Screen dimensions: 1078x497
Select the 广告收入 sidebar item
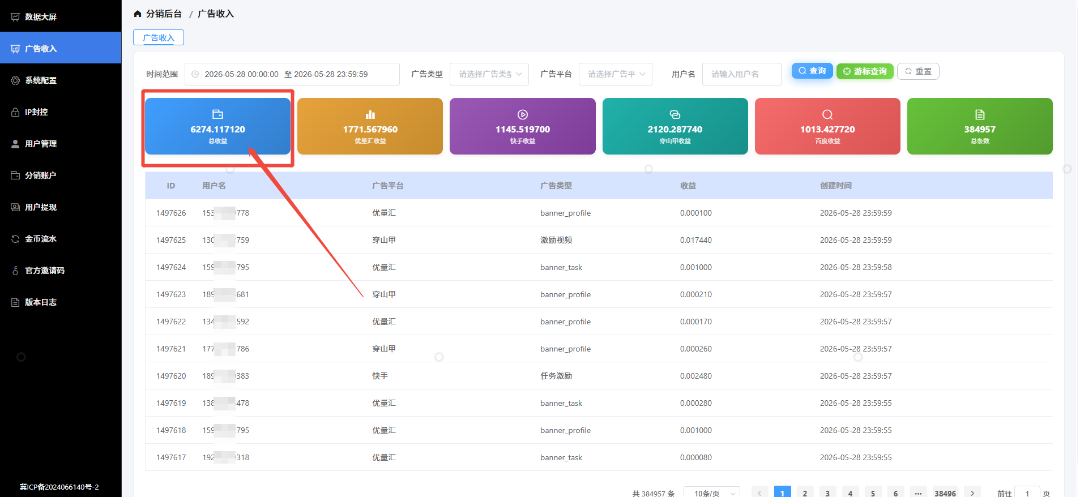click(60, 48)
